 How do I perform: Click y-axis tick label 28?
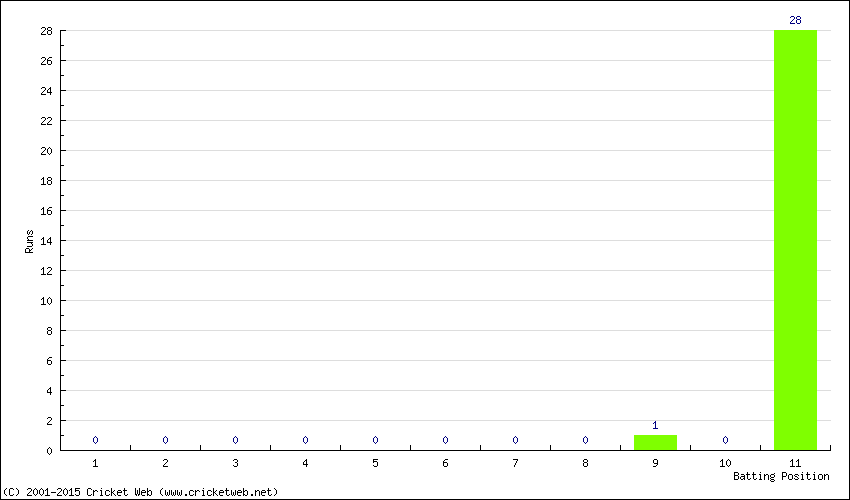[47, 31]
